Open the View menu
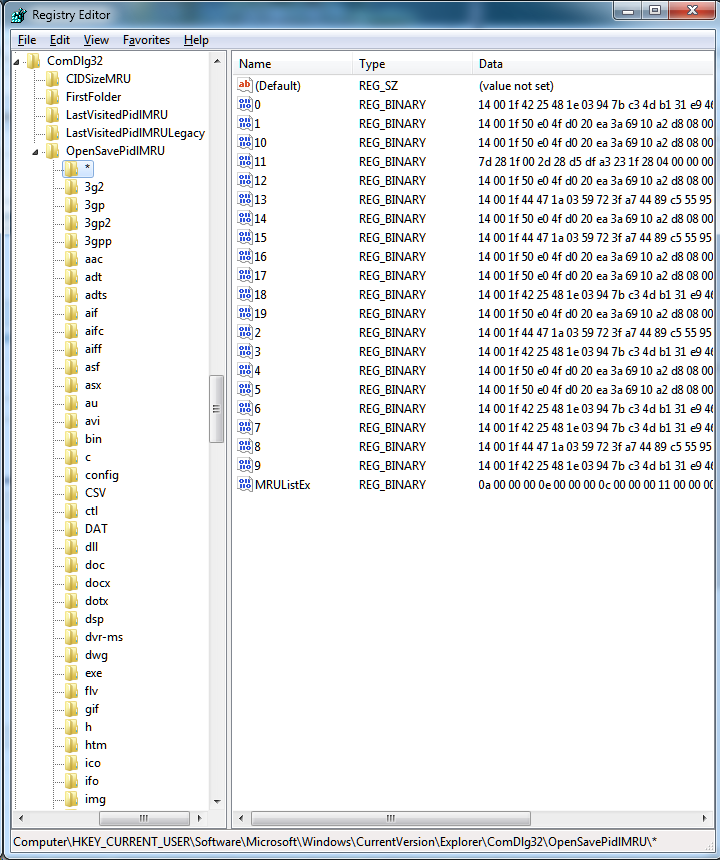 96,40
